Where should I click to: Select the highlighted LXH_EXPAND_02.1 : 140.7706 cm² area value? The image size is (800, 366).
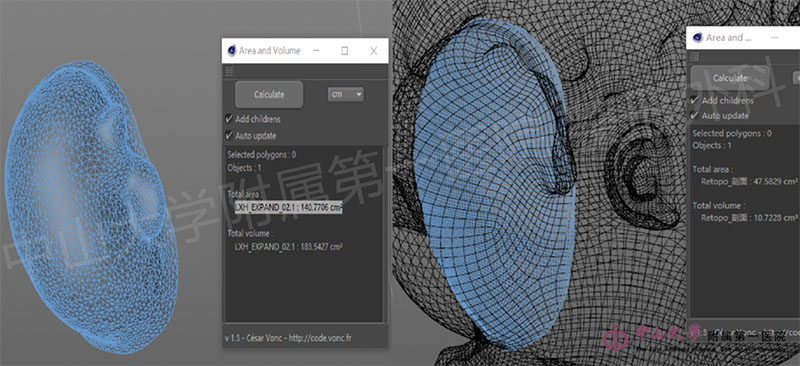(288, 207)
